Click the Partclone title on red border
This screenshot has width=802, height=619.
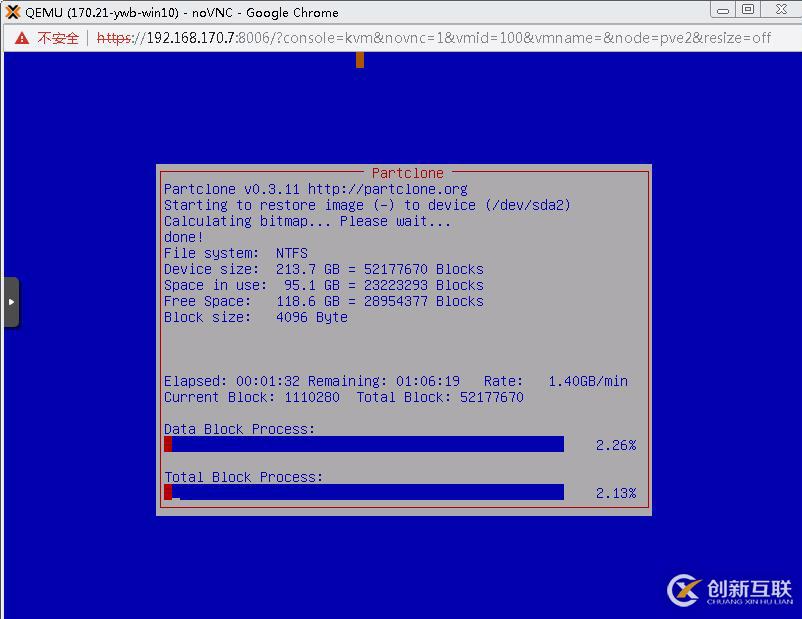(x=407, y=172)
